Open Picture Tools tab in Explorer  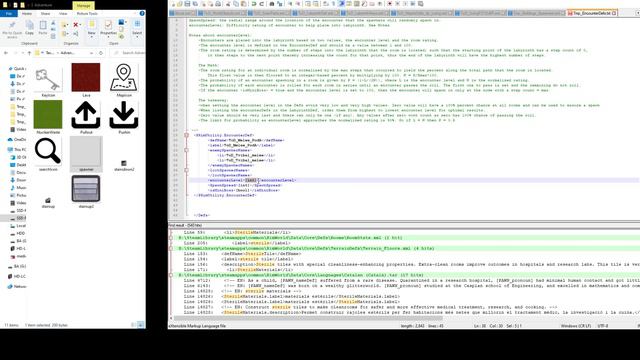87,13
